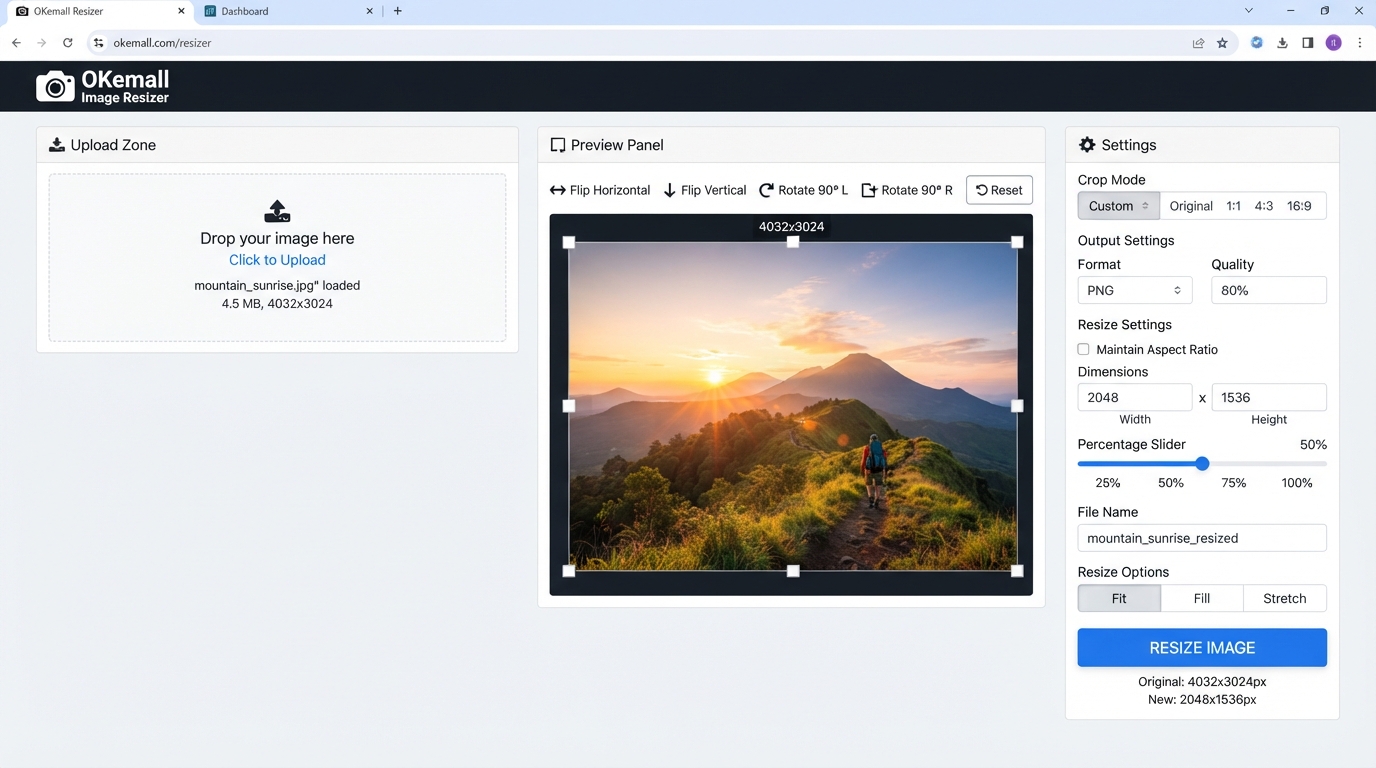
Task: Go back in browser history
Action: (x=16, y=43)
